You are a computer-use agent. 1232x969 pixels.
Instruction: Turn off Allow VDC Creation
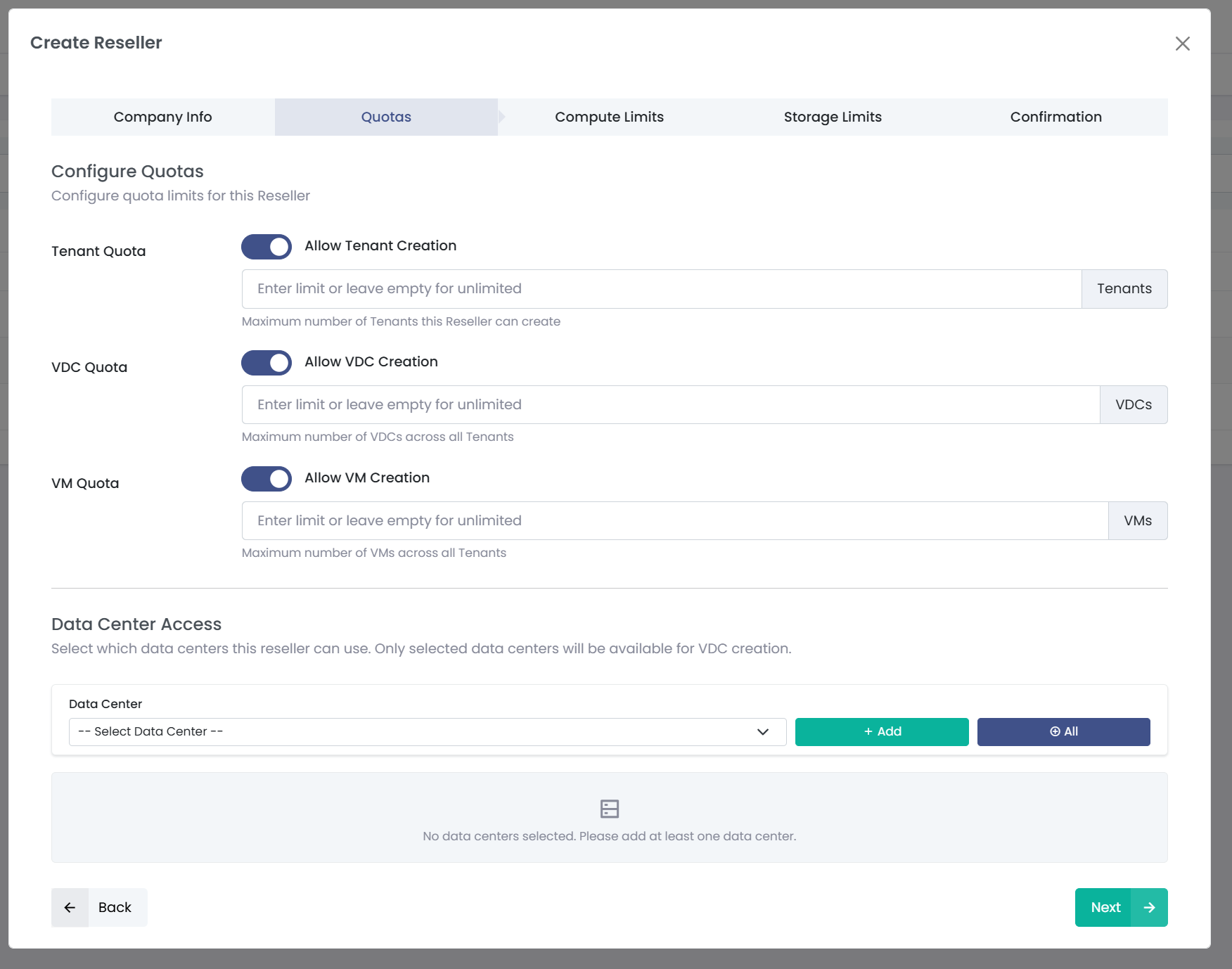266,363
